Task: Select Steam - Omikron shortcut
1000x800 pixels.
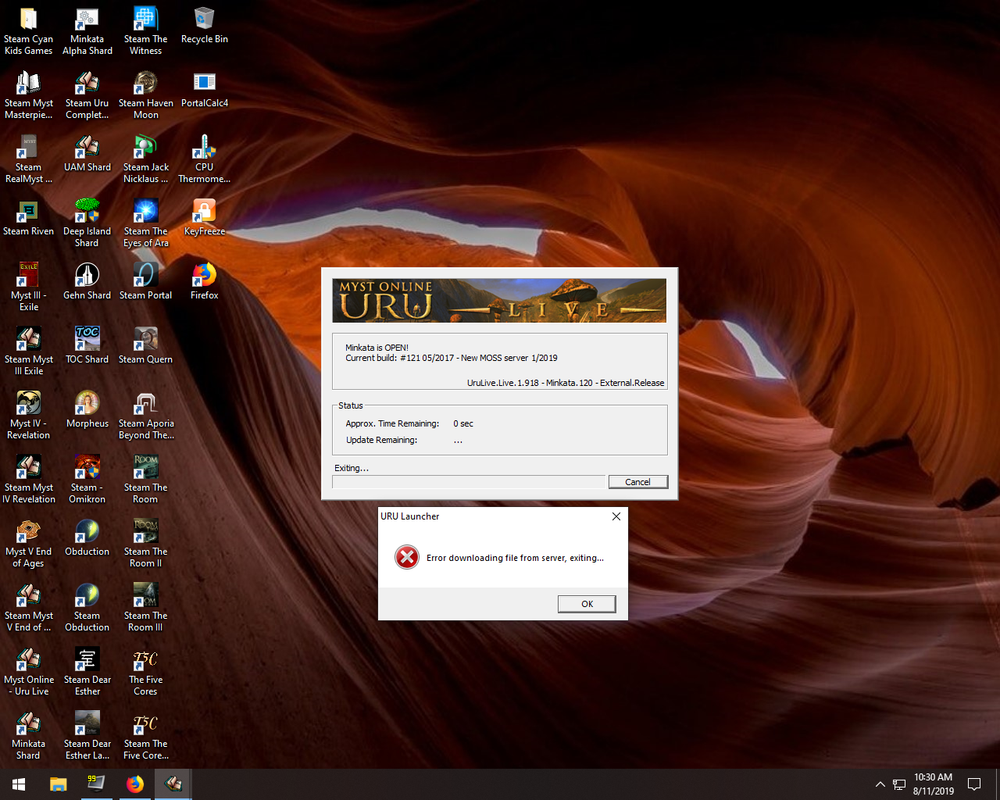Action: pos(87,480)
